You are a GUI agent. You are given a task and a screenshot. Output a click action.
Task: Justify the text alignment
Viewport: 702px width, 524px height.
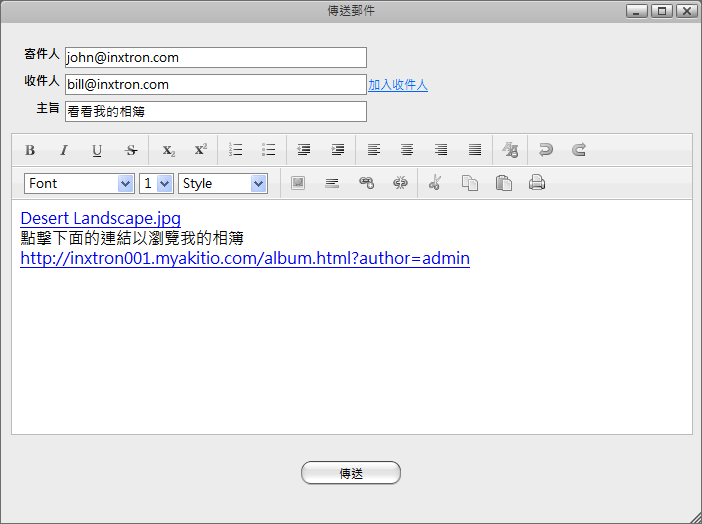pyautogui.click(x=475, y=150)
